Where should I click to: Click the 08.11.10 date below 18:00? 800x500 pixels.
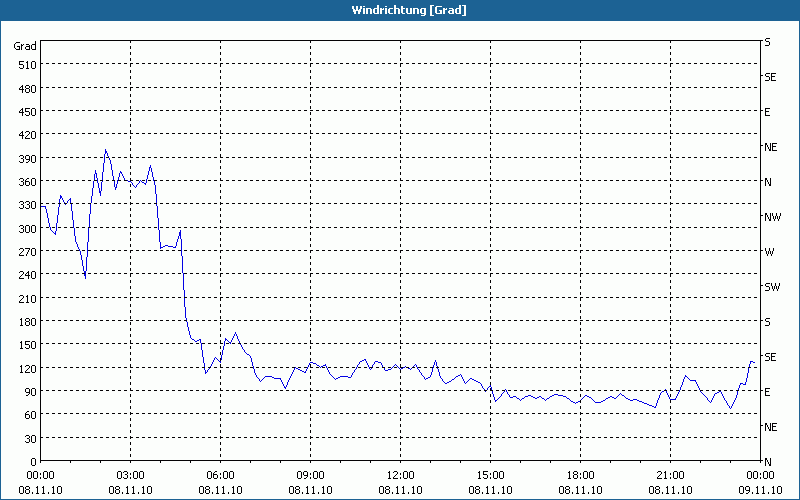580,490
